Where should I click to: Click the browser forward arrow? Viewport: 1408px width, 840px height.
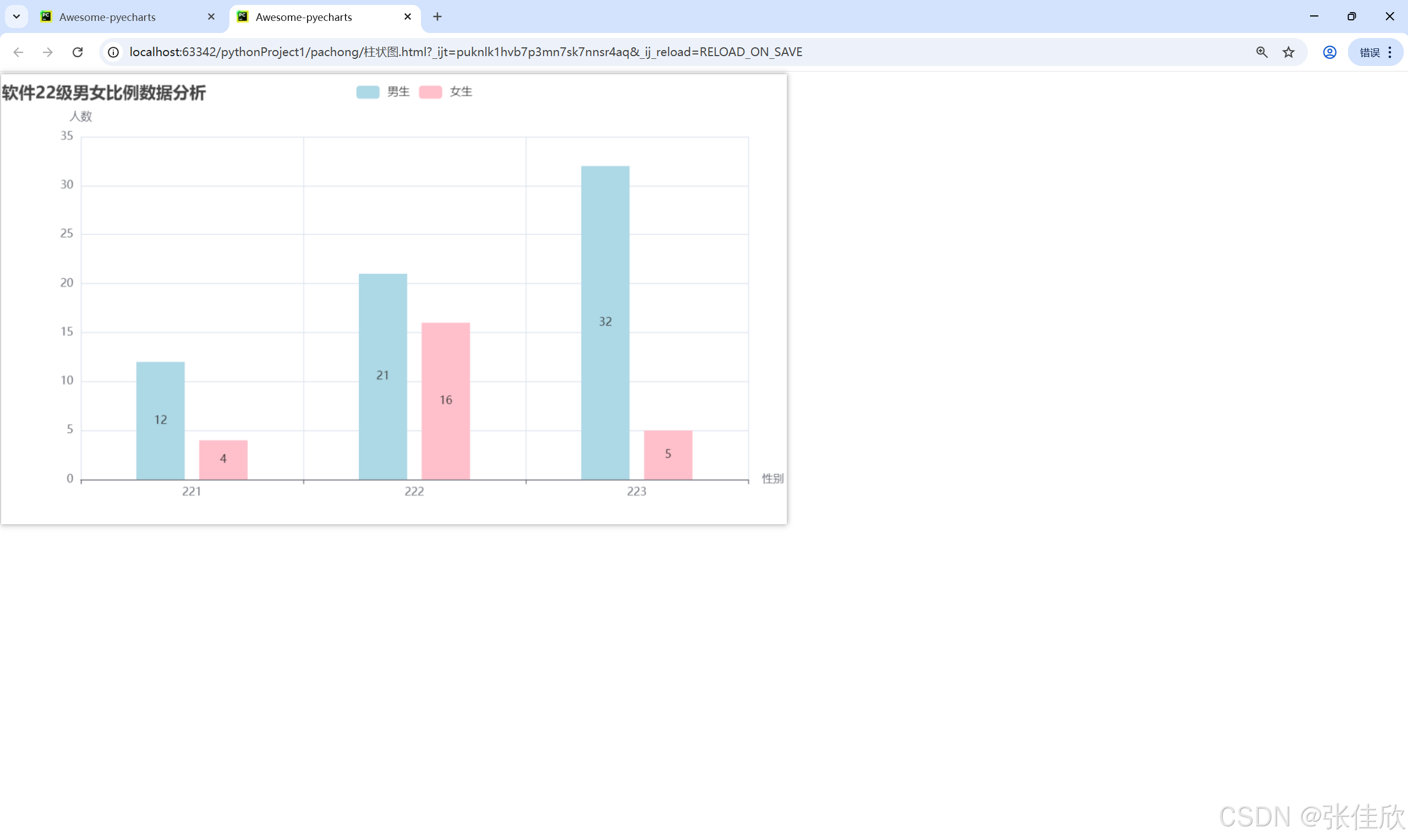(x=47, y=52)
